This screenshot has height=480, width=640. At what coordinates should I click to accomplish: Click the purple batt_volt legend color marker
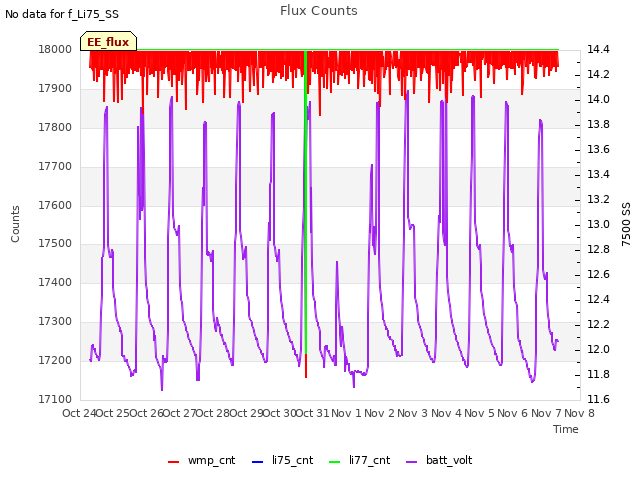(x=412, y=462)
